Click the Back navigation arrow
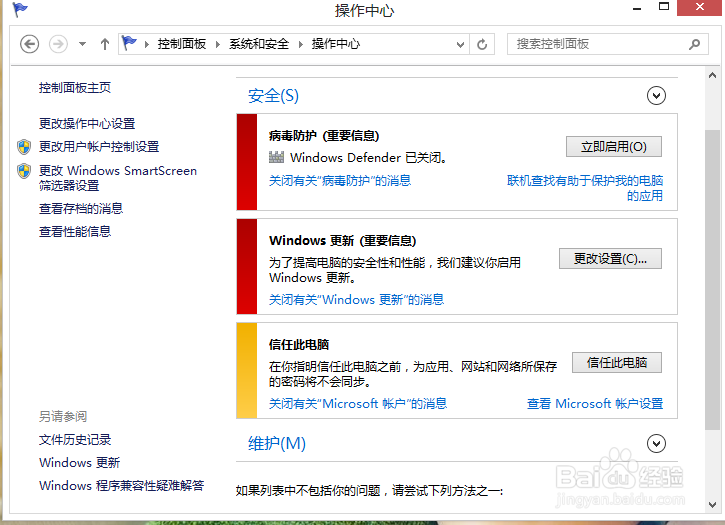The image size is (725, 525). [x=29, y=44]
